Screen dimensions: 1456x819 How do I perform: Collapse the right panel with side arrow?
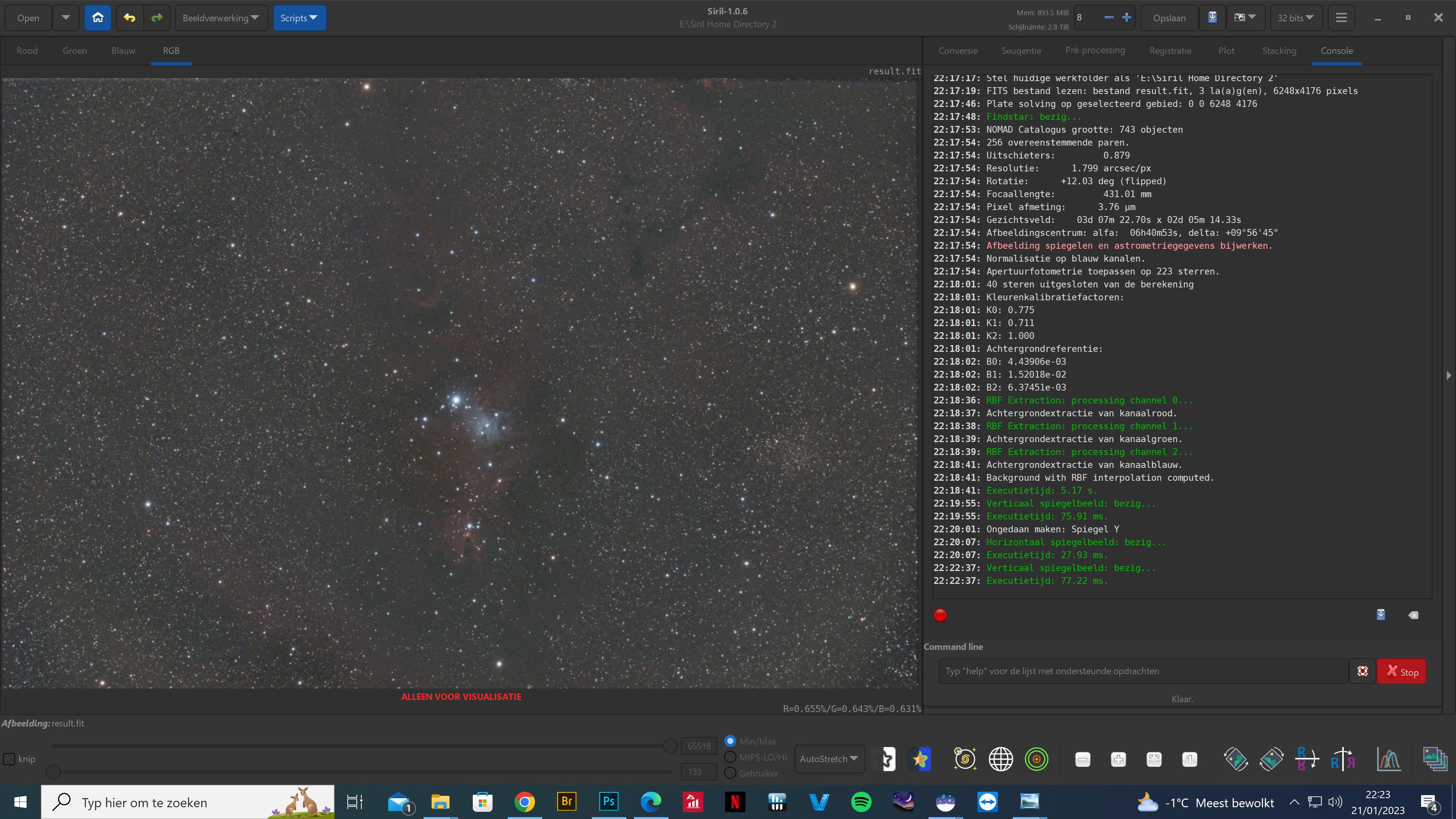click(x=1449, y=375)
